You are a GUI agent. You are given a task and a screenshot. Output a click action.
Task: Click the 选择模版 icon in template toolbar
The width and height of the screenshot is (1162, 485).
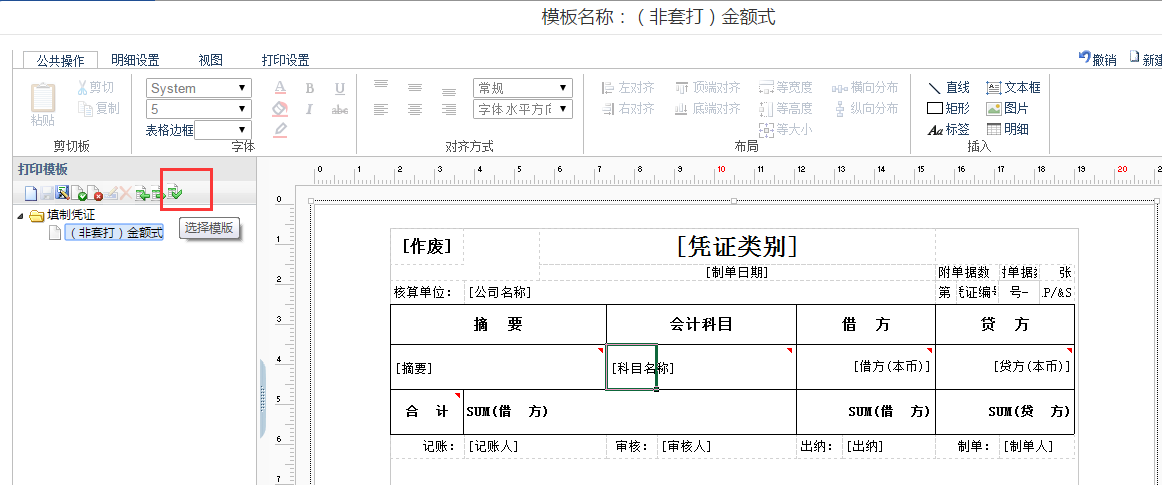coord(176,192)
